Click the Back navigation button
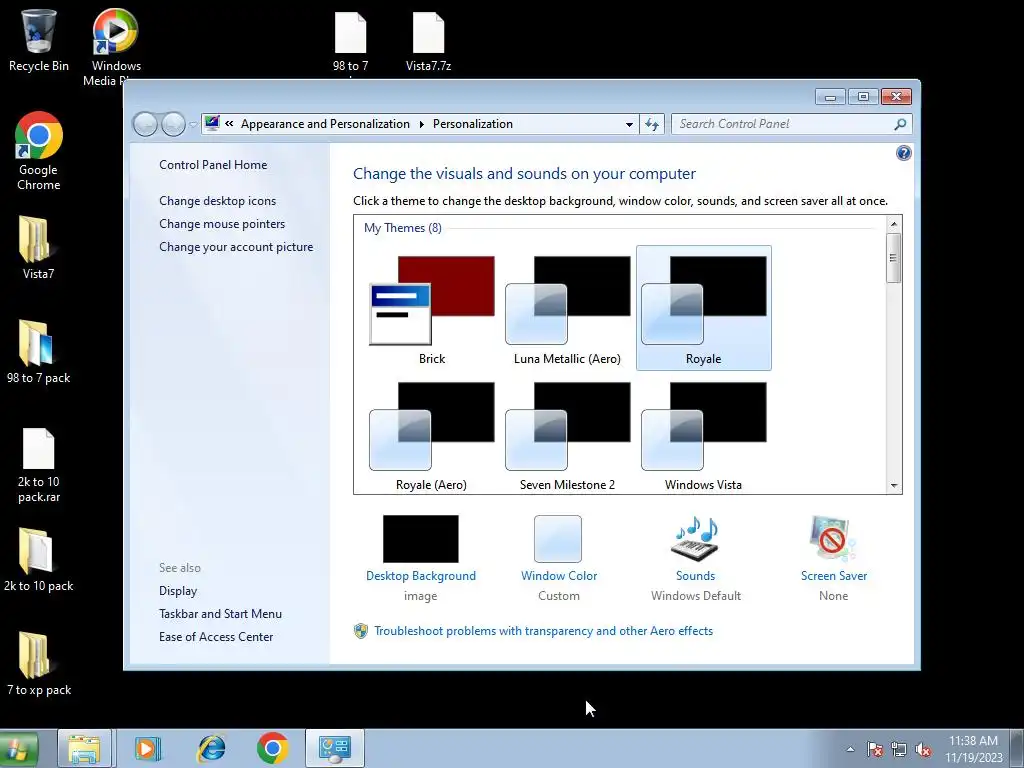The height and width of the screenshot is (768, 1024). (146, 124)
